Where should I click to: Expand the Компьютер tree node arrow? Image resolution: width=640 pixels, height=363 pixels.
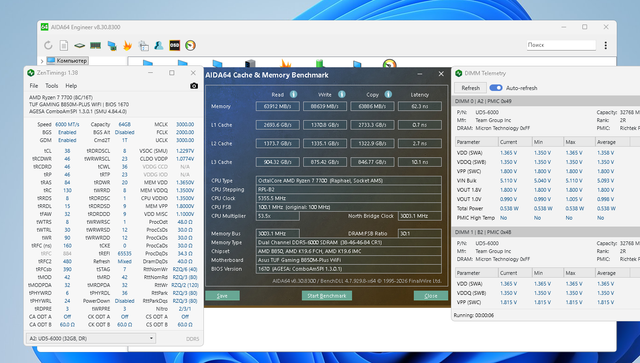point(42,61)
